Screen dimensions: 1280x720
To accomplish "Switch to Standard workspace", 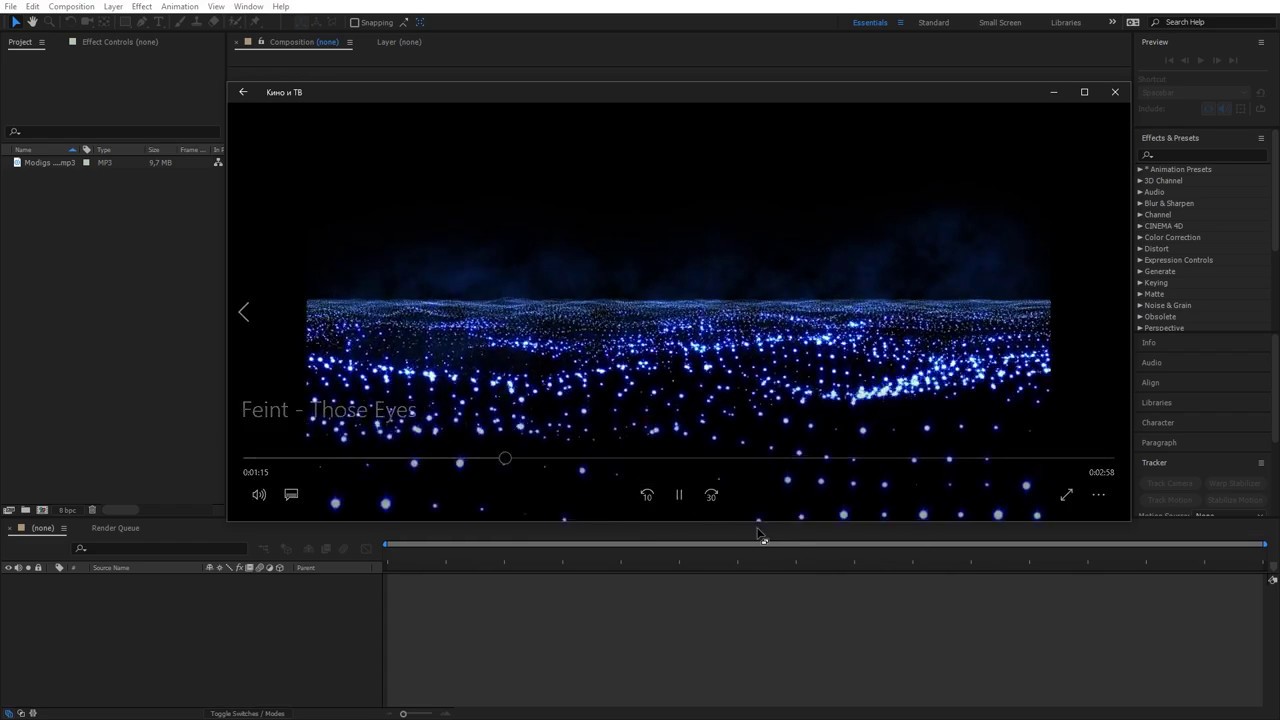I will click(934, 22).
